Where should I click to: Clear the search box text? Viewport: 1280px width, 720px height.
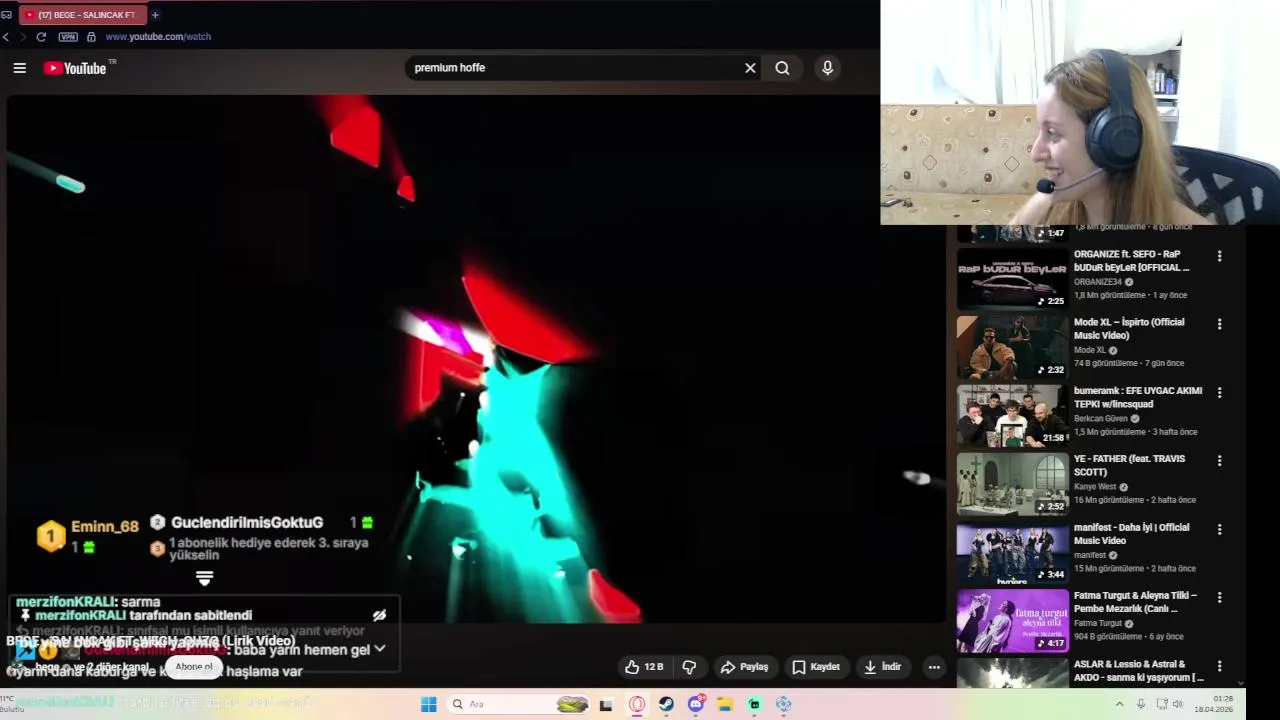(x=750, y=68)
